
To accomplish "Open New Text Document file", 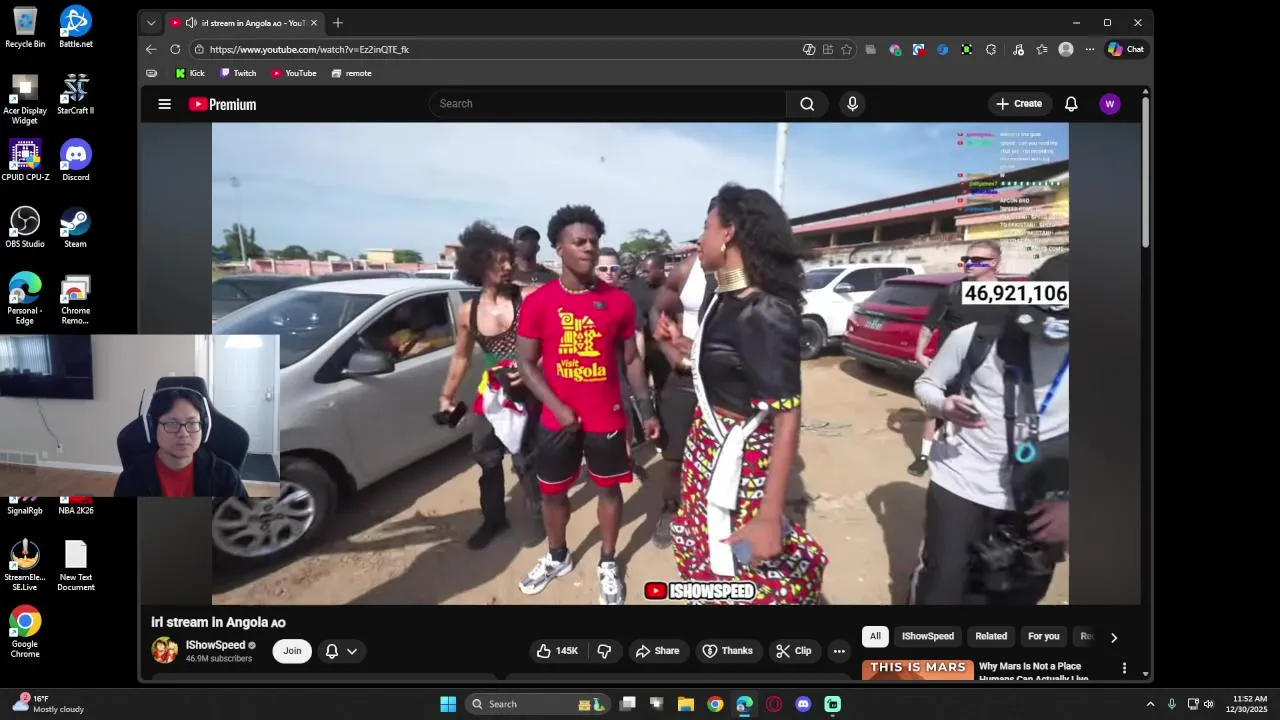I will (76, 565).
